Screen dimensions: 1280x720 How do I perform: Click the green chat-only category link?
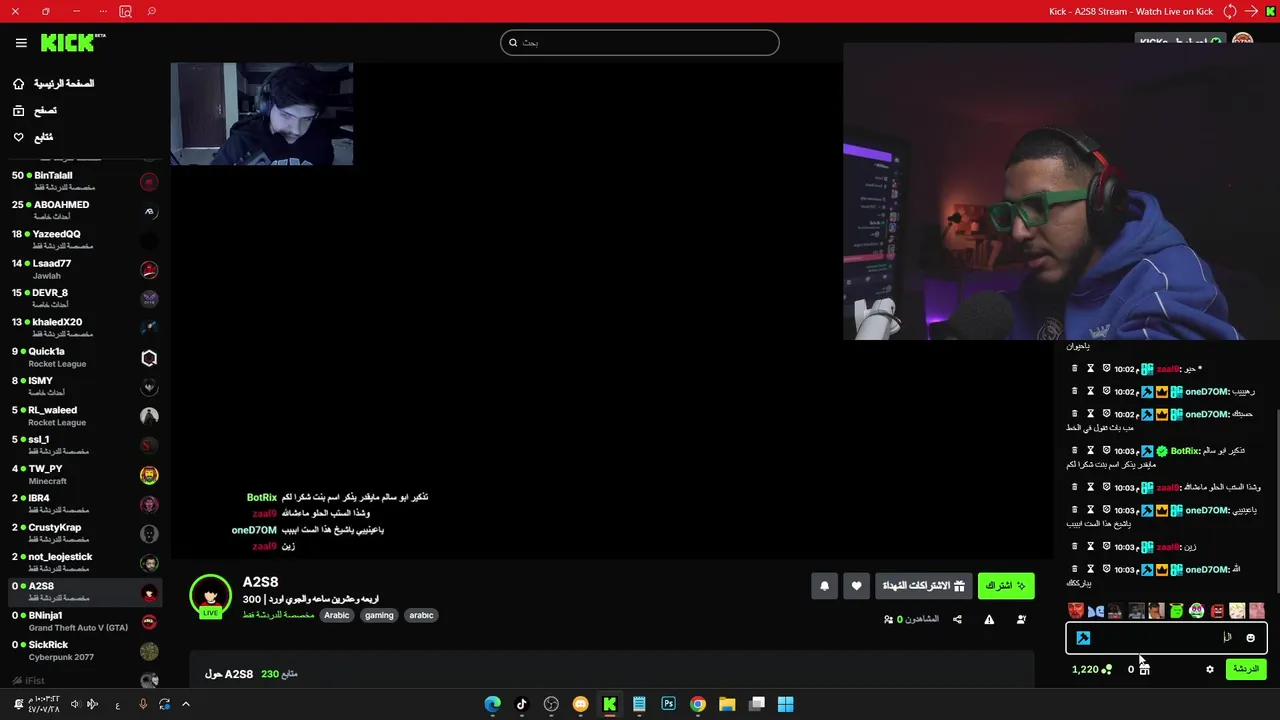278,615
